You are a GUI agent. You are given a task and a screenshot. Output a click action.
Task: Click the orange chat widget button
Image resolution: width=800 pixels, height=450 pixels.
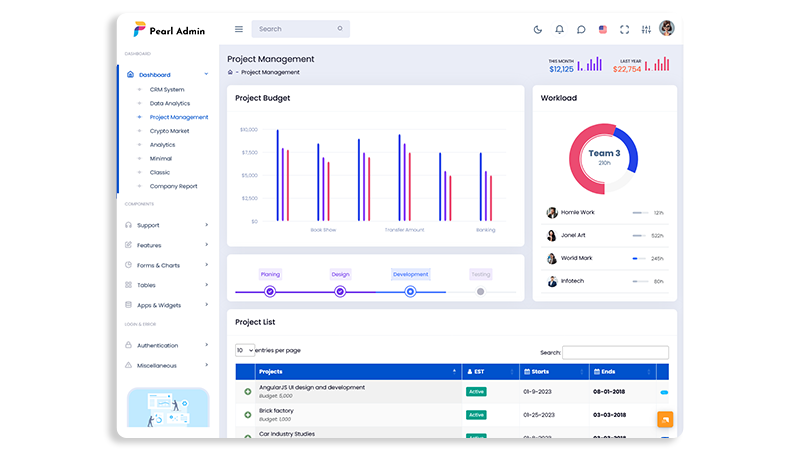[x=665, y=419]
